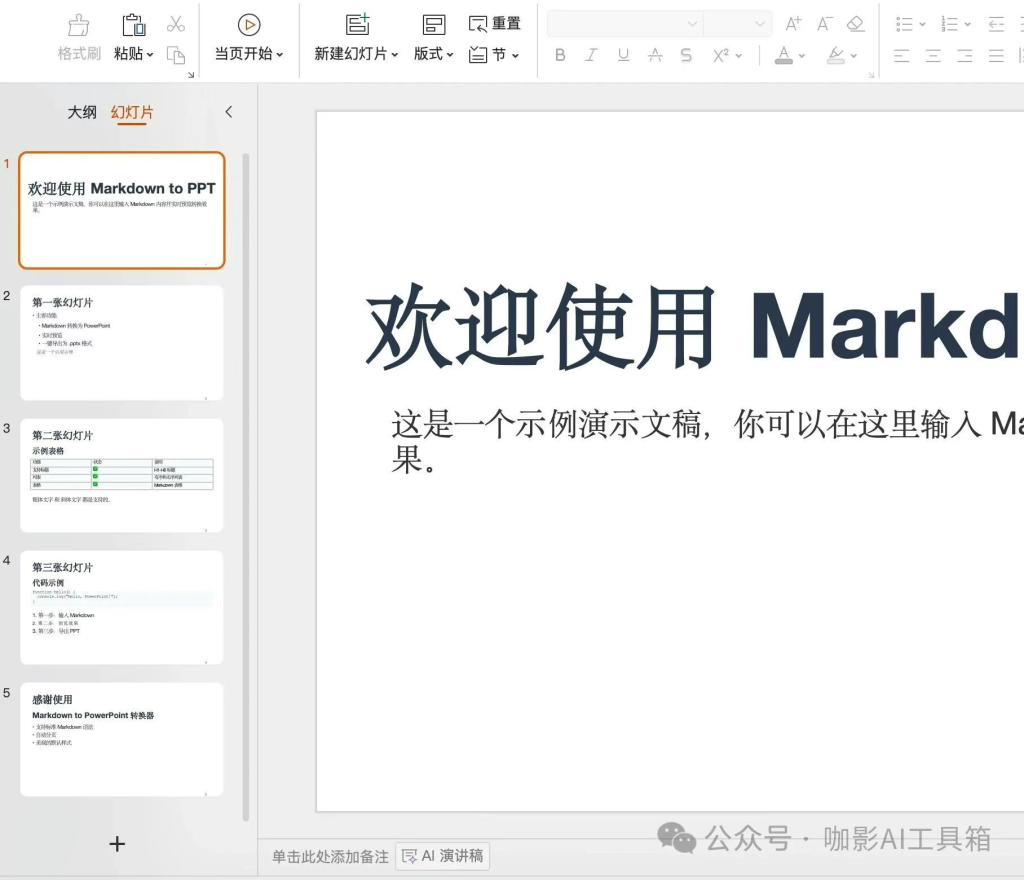Start slideshow with 当页开始 playback icon

(248, 24)
